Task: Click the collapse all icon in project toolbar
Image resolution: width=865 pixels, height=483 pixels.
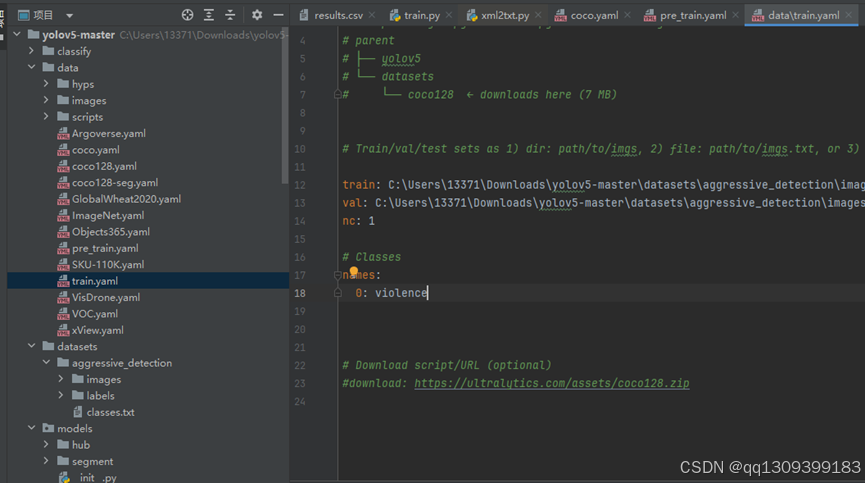Action: [229, 15]
